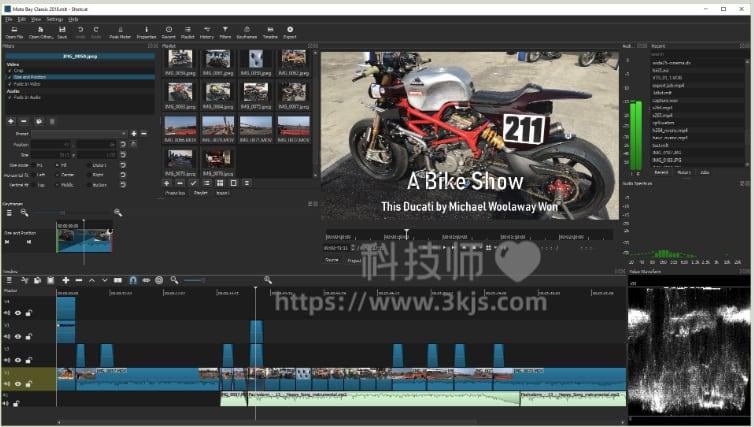Open the Settings menu
The height and width of the screenshot is (427, 754).
pos(55,19)
